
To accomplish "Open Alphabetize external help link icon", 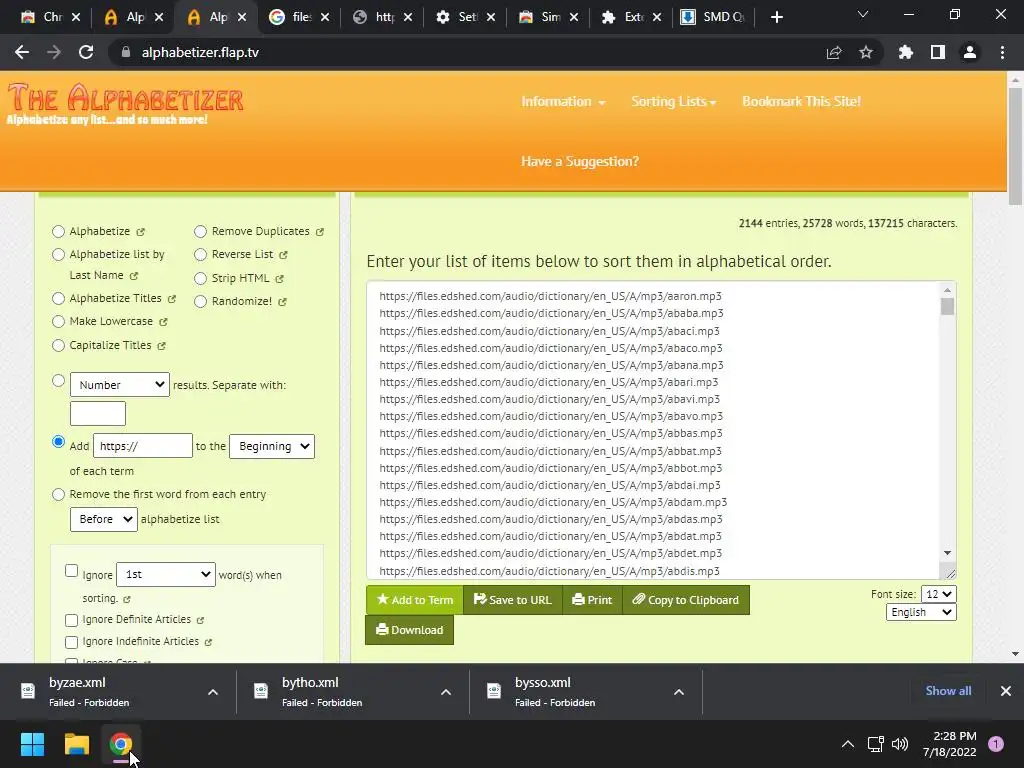I will point(140,232).
